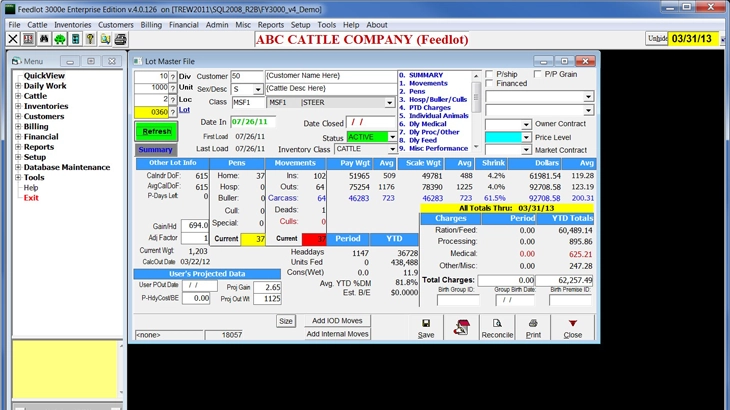Click the Birth Group ID field

tap(458, 300)
